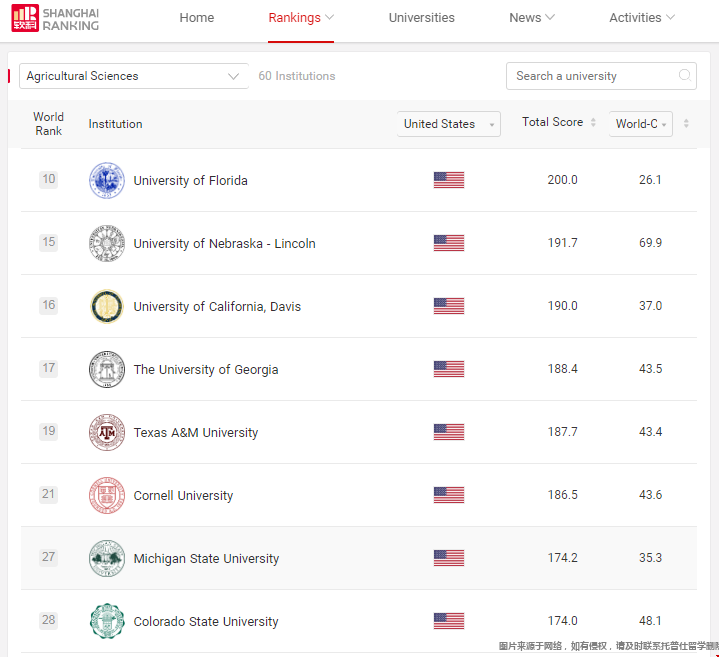Open the United States country filter
This screenshot has width=719, height=657.
click(x=448, y=124)
